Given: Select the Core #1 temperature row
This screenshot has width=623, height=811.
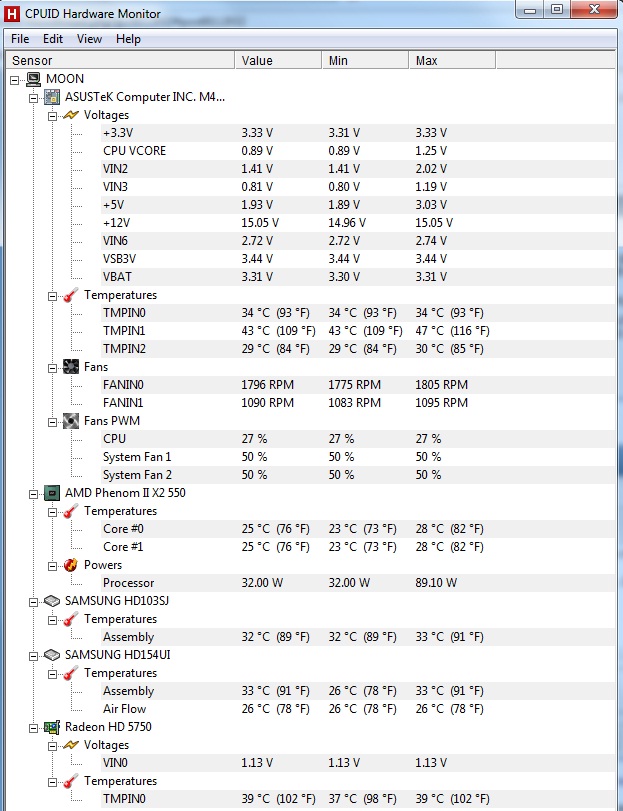Looking at the screenshot, I should click(358, 547).
